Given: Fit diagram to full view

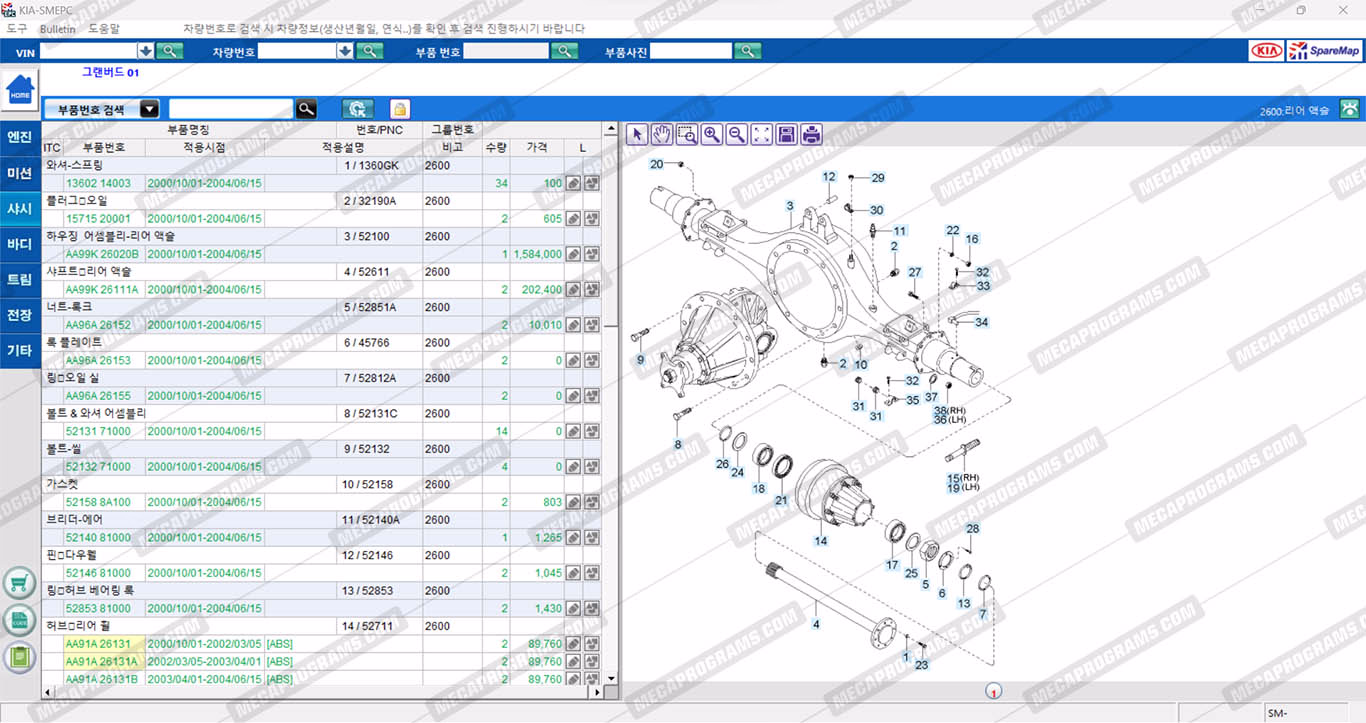Looking at the screenshot, I should pyautogui.click(x=761, y=134).
